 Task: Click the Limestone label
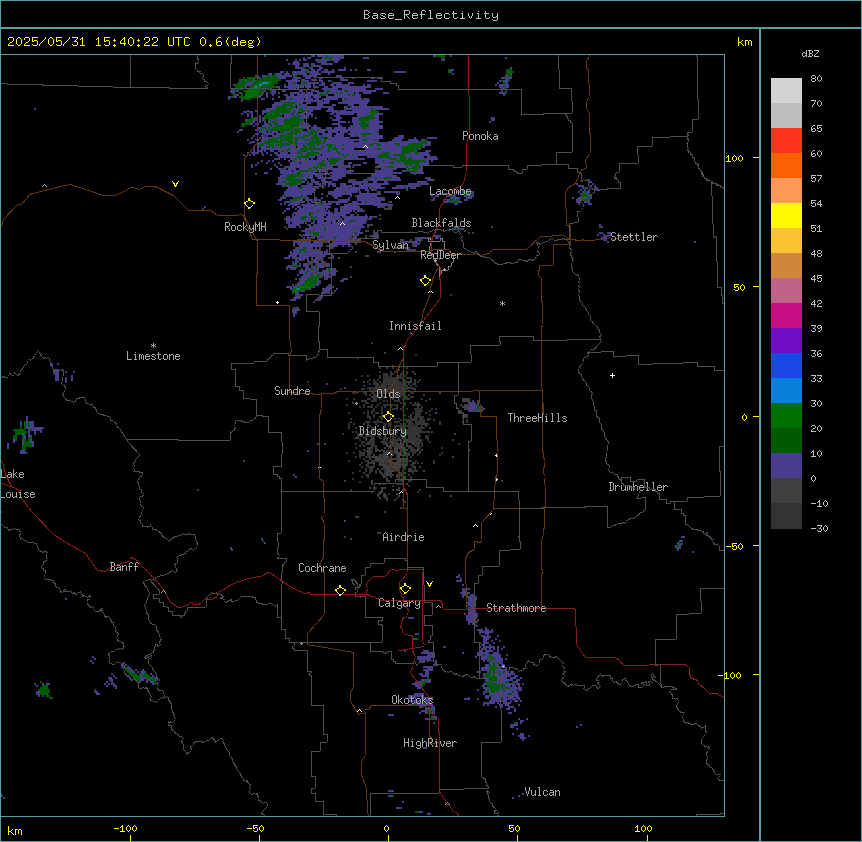[153, 356]
